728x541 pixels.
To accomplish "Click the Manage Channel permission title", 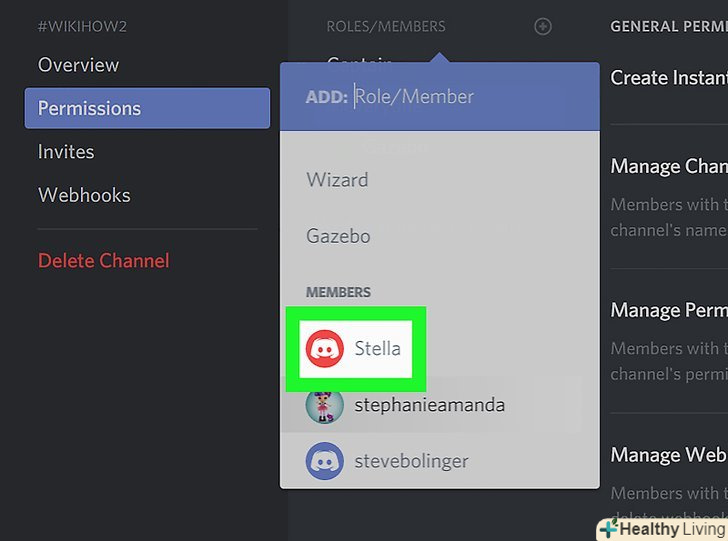I will pos(668,167).
